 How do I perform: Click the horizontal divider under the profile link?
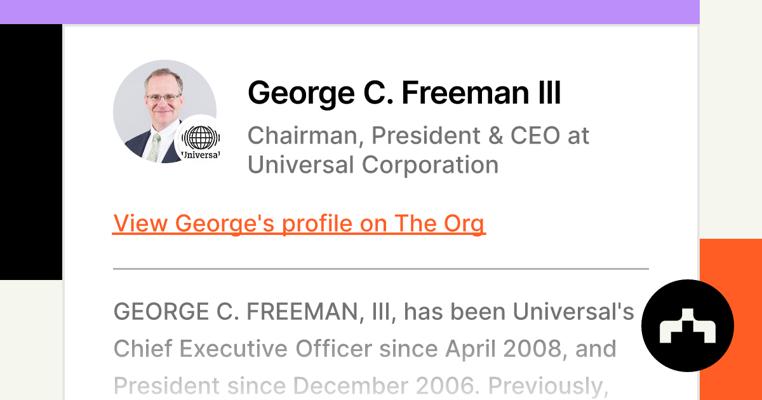coord(380,269)
